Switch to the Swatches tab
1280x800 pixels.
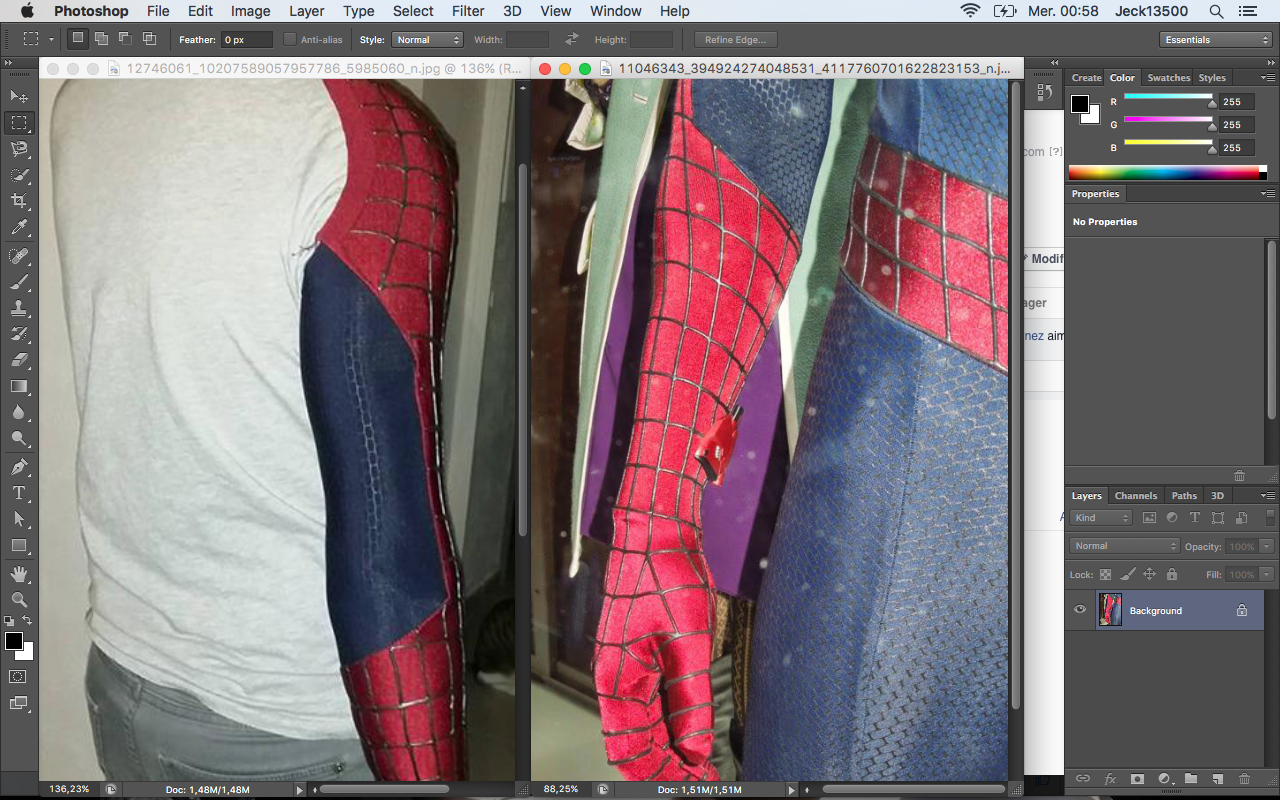[1168, 78]
